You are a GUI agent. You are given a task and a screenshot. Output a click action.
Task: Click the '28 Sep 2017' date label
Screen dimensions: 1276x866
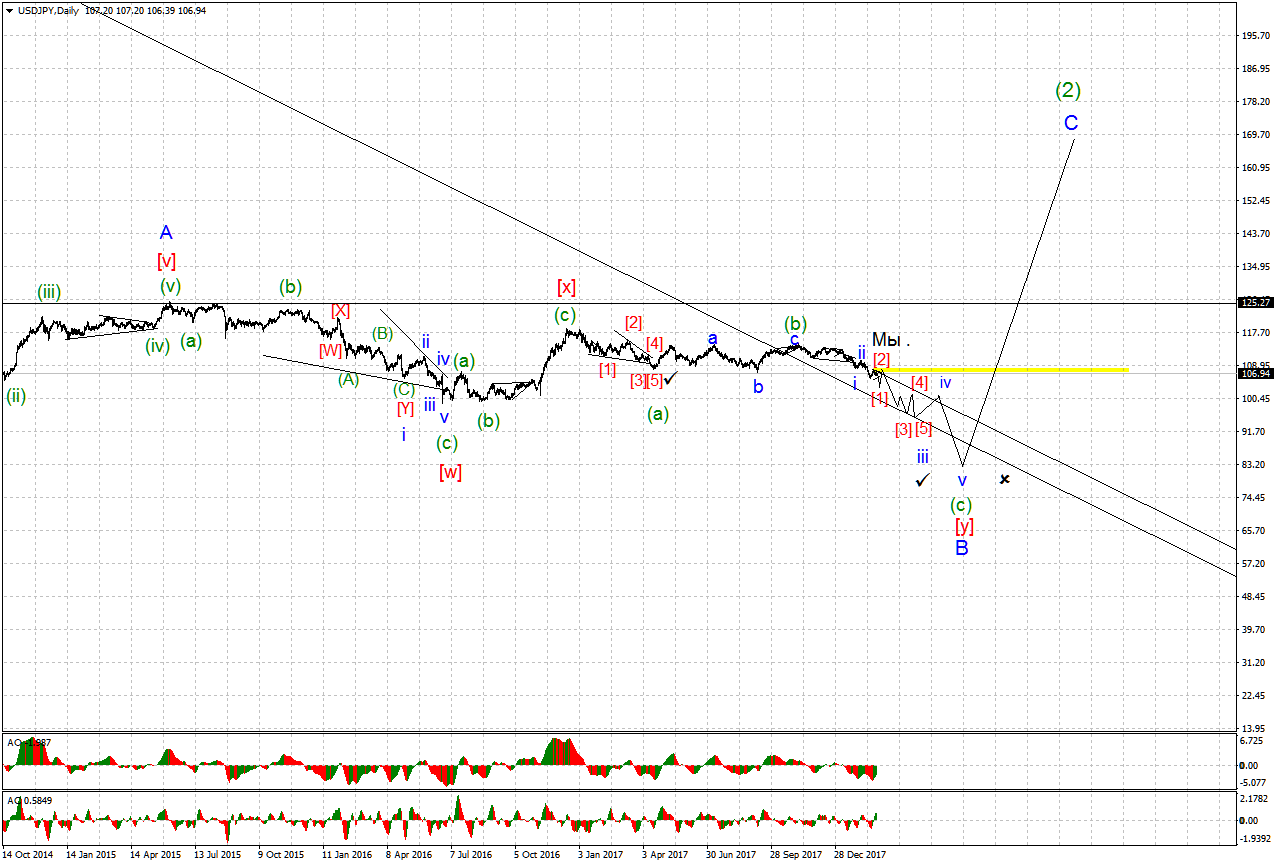coord(794,855)
